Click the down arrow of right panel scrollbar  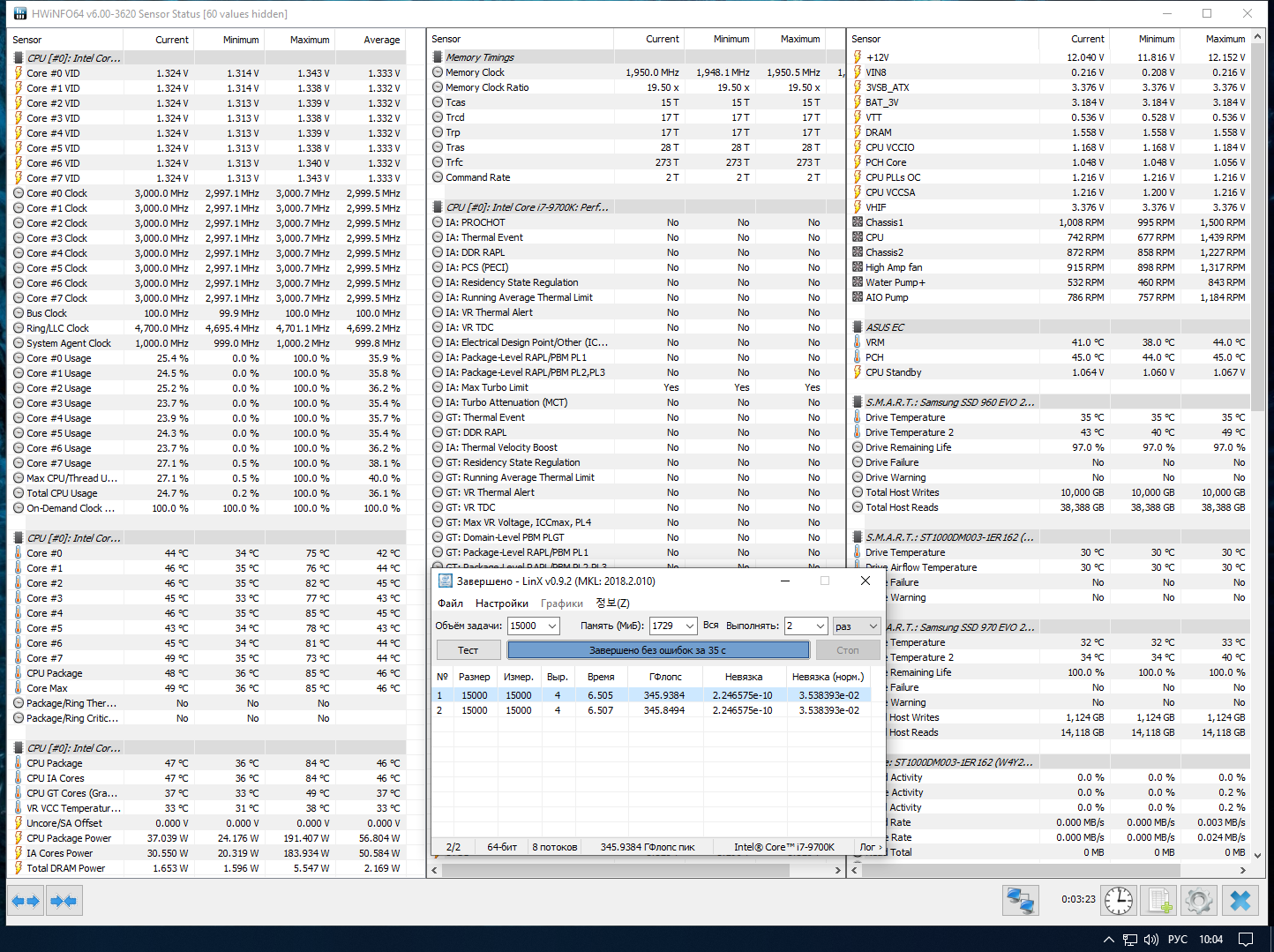click(1257, 855)
